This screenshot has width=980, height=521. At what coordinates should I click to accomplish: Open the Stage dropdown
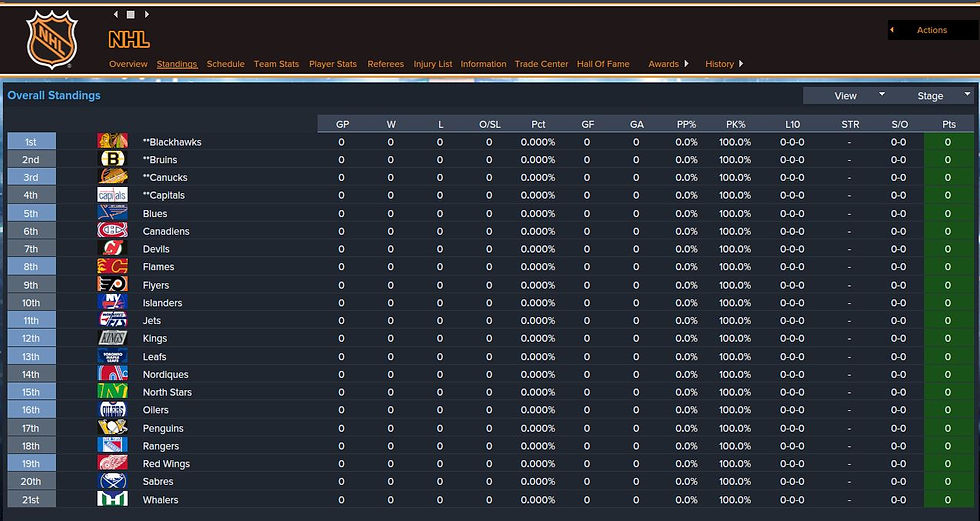tap(931, 96)
